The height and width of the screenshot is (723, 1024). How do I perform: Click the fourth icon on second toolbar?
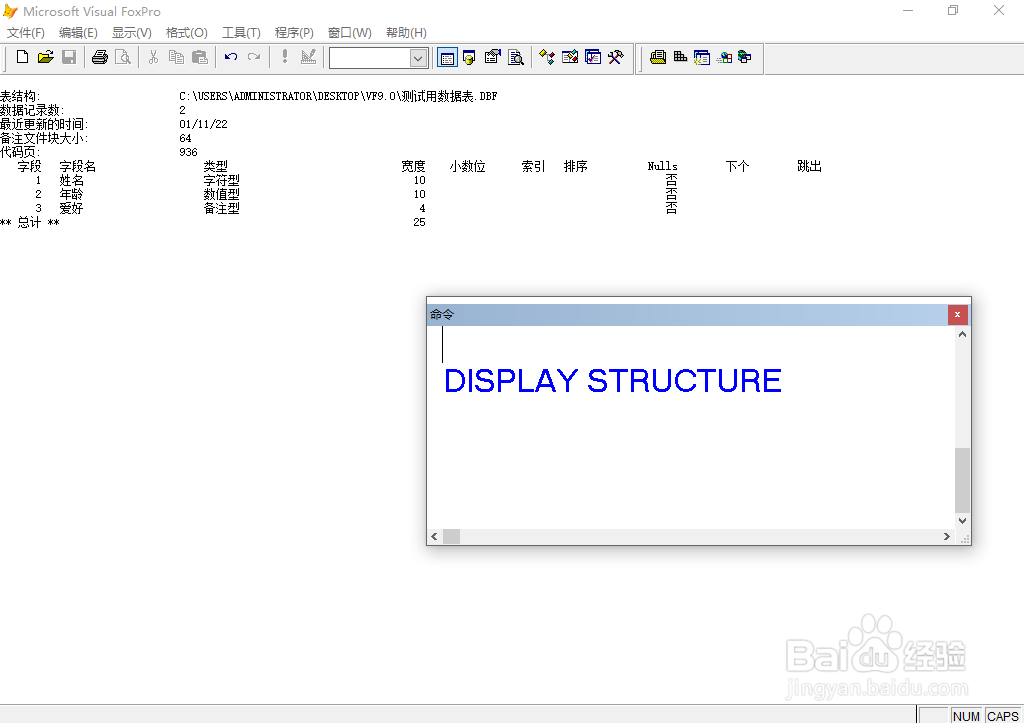coord(724,57)
